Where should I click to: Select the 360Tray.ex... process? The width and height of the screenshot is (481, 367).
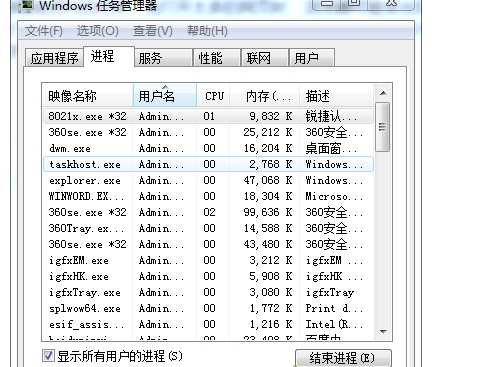pyautogui.click(x=208, y=228)
